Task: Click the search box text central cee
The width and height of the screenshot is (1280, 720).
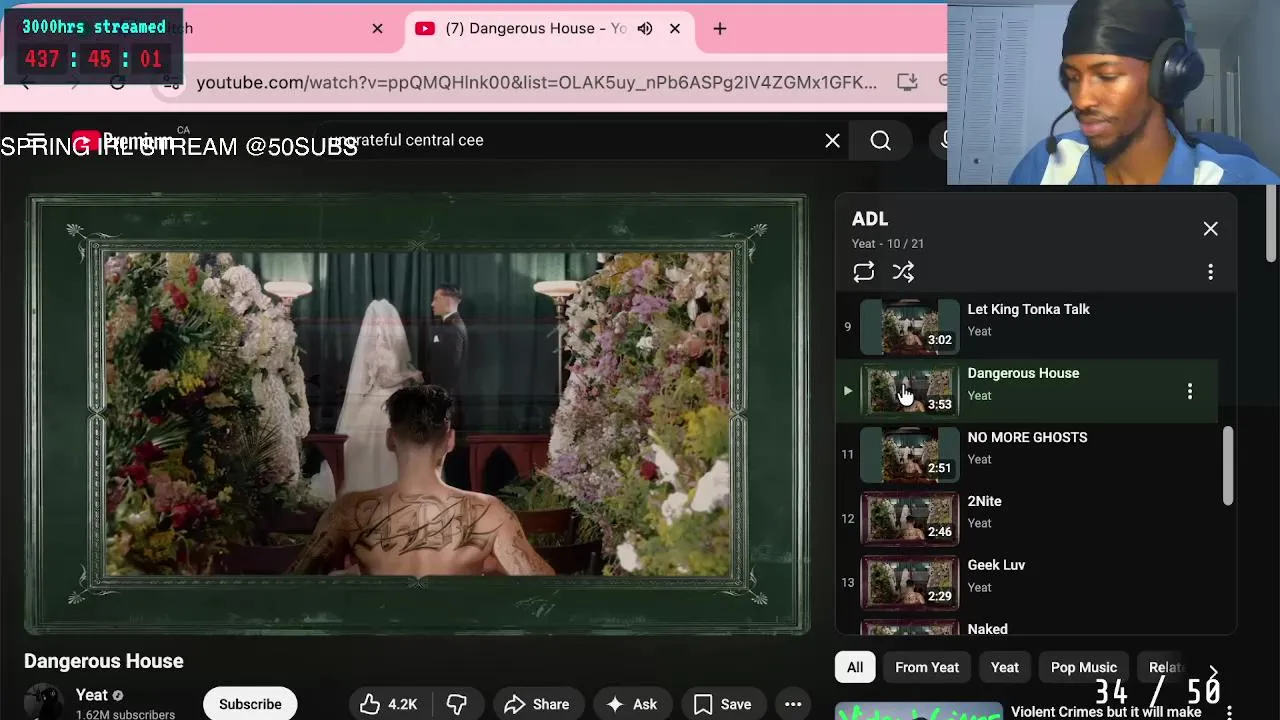Action: [444, 140]
